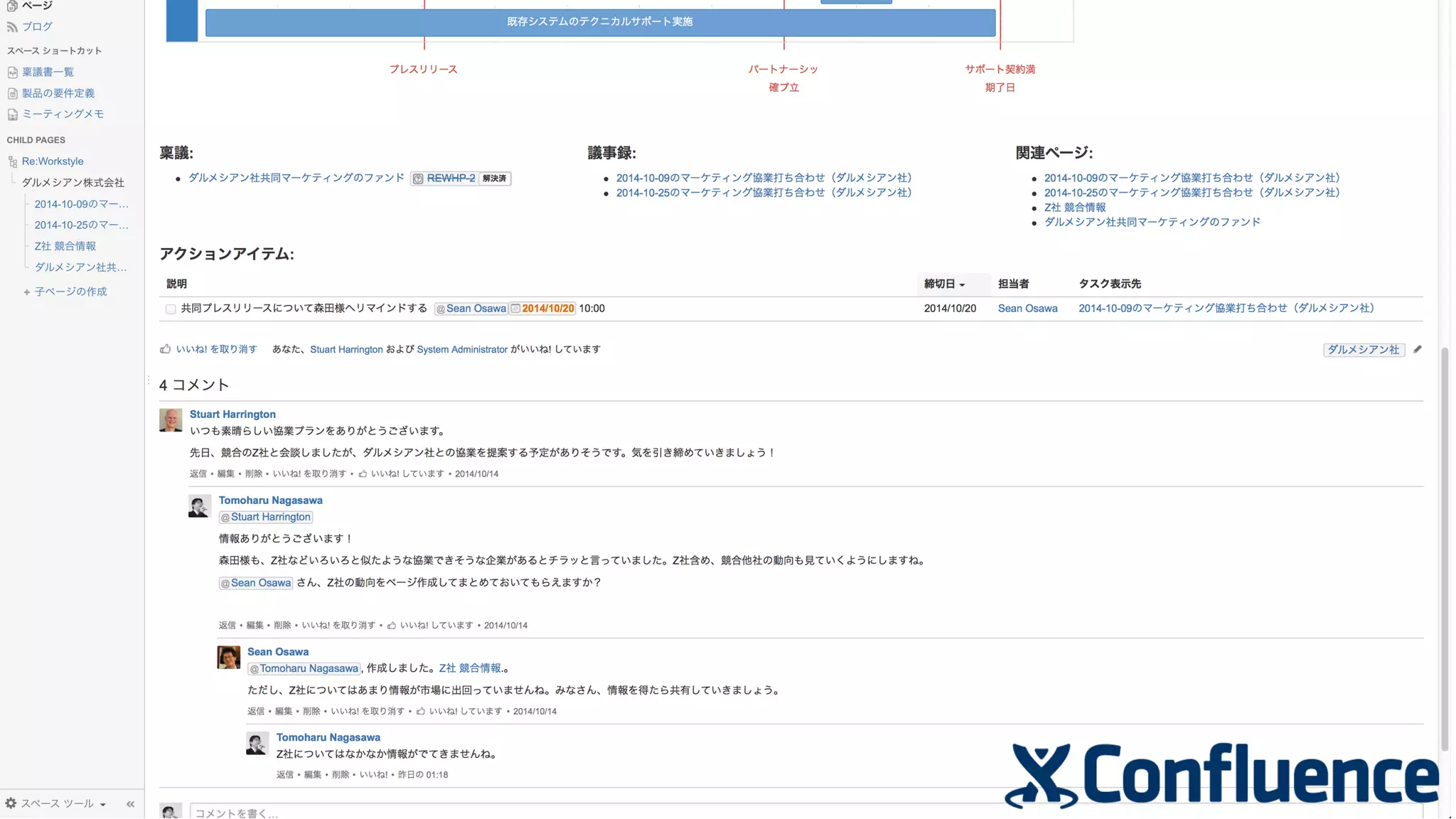Click the pencil icon to edit labels
This screenshot has height=819, width=1456.
click(x=1417, y=349)
